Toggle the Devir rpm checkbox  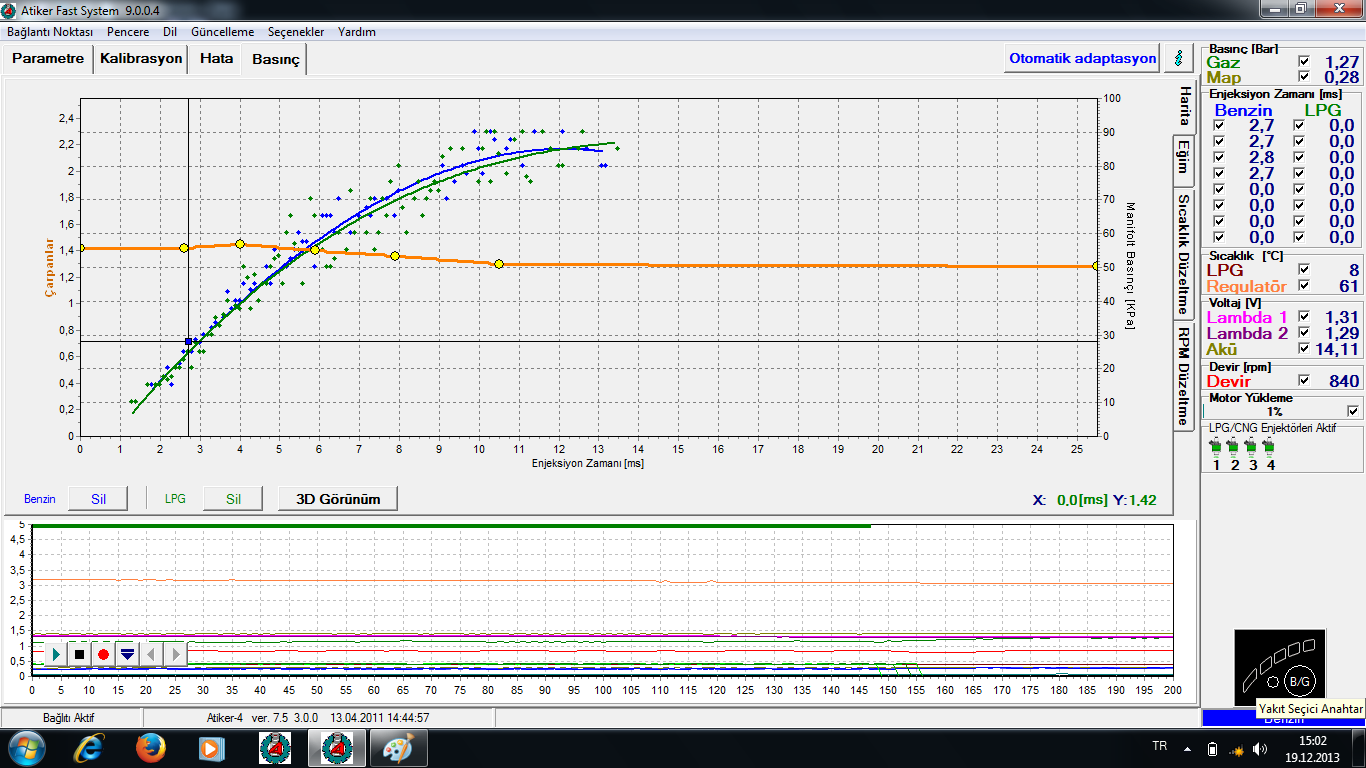coord(1303,380)
